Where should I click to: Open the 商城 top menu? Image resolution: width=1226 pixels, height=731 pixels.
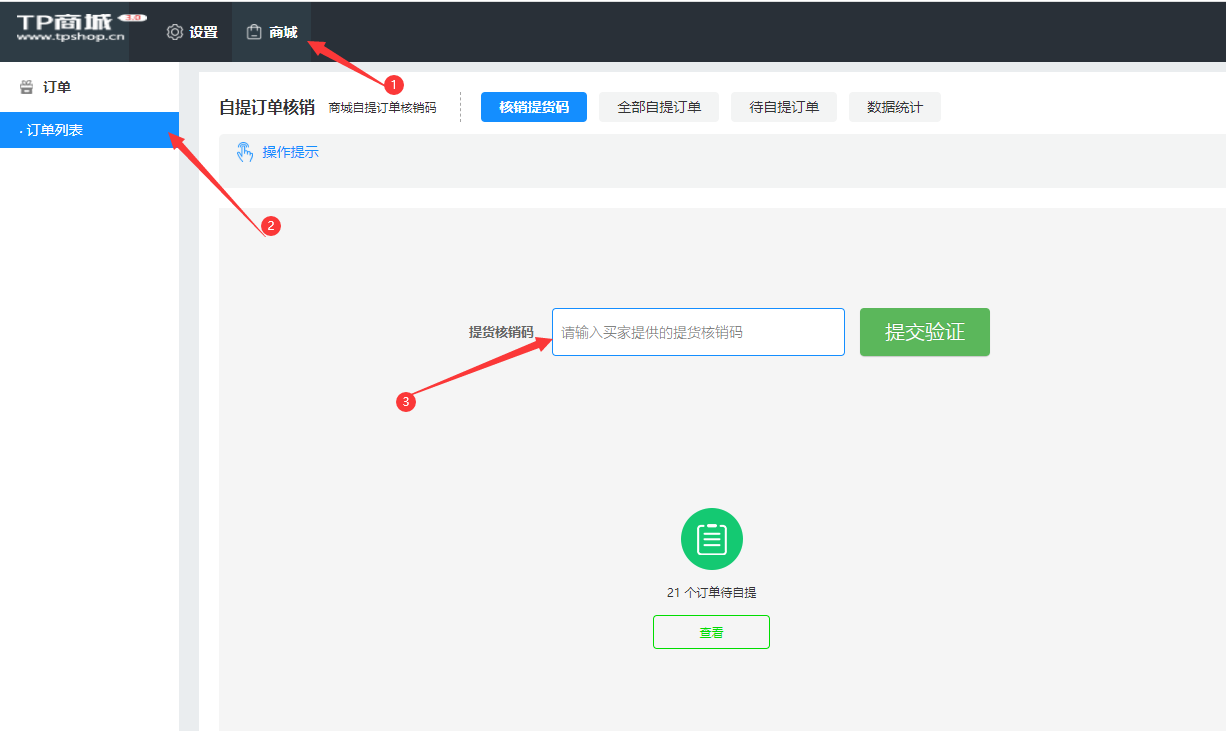click(283, 32)
